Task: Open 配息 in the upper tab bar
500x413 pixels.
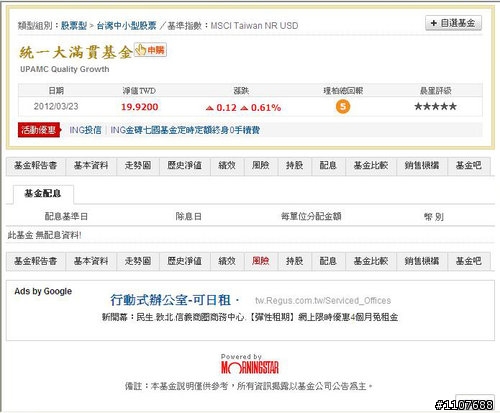Action: 328,165
